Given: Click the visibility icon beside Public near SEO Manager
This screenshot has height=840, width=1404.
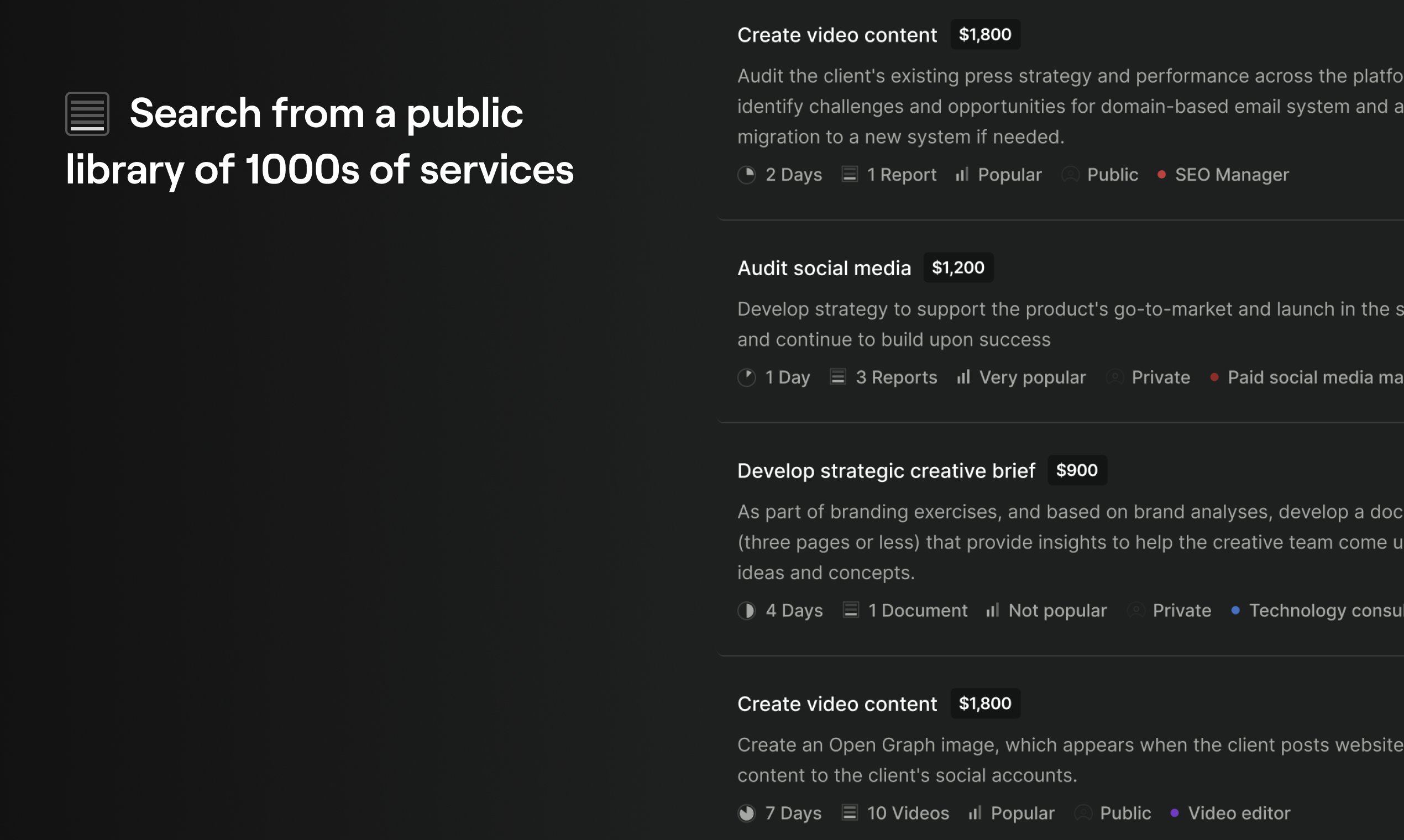Looking at the screenshot, I should (1070, 174).
